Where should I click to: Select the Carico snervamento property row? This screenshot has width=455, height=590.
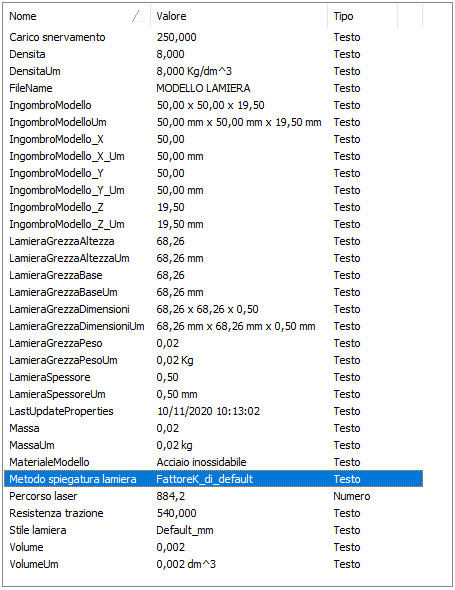(213, 37)
